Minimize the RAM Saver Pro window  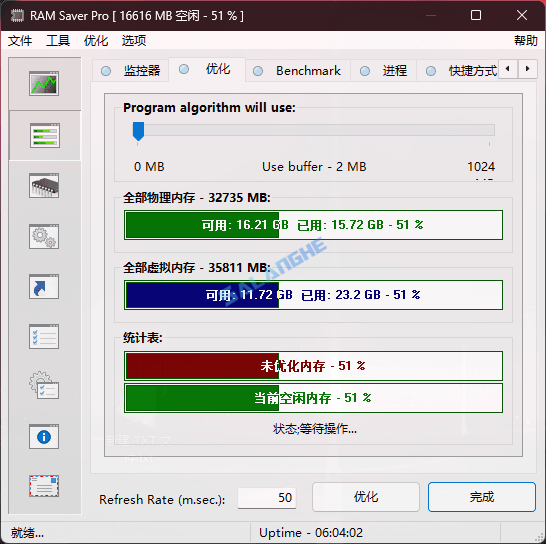(x=431, y=15)
